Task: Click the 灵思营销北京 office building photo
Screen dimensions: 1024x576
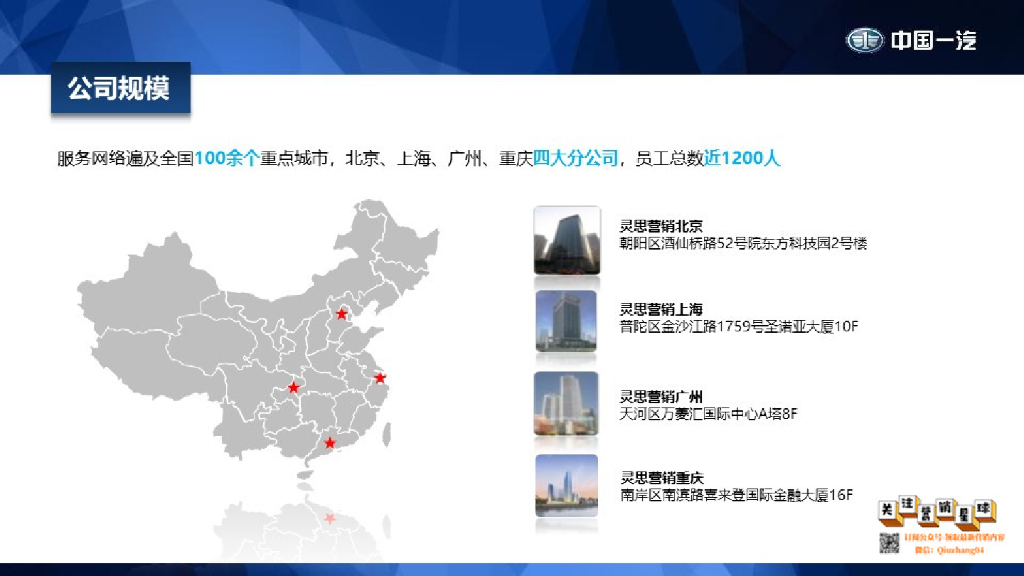Action: (x=567, y=242)
